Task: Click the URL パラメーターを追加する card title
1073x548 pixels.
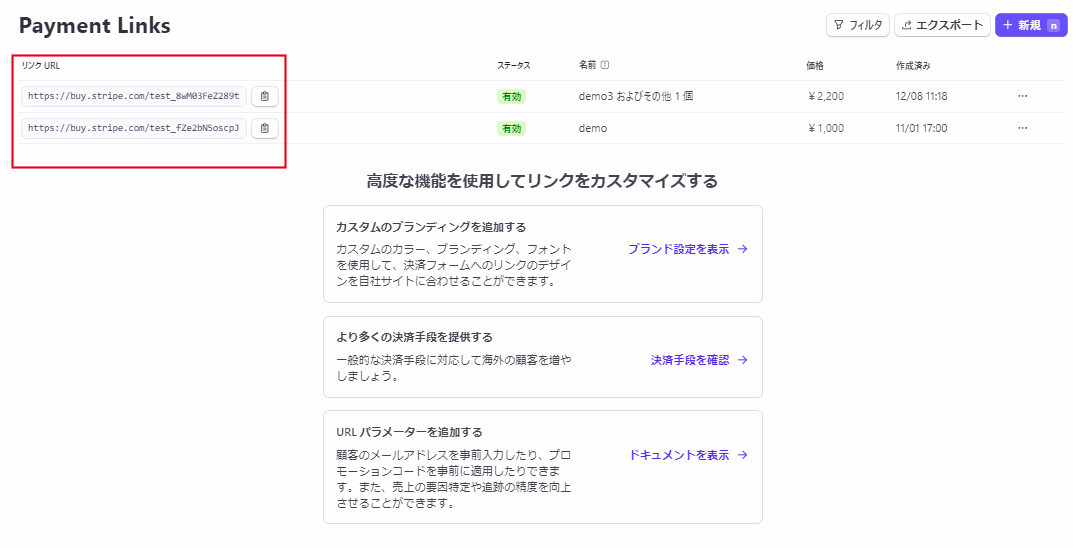Action: coord(409,432)
